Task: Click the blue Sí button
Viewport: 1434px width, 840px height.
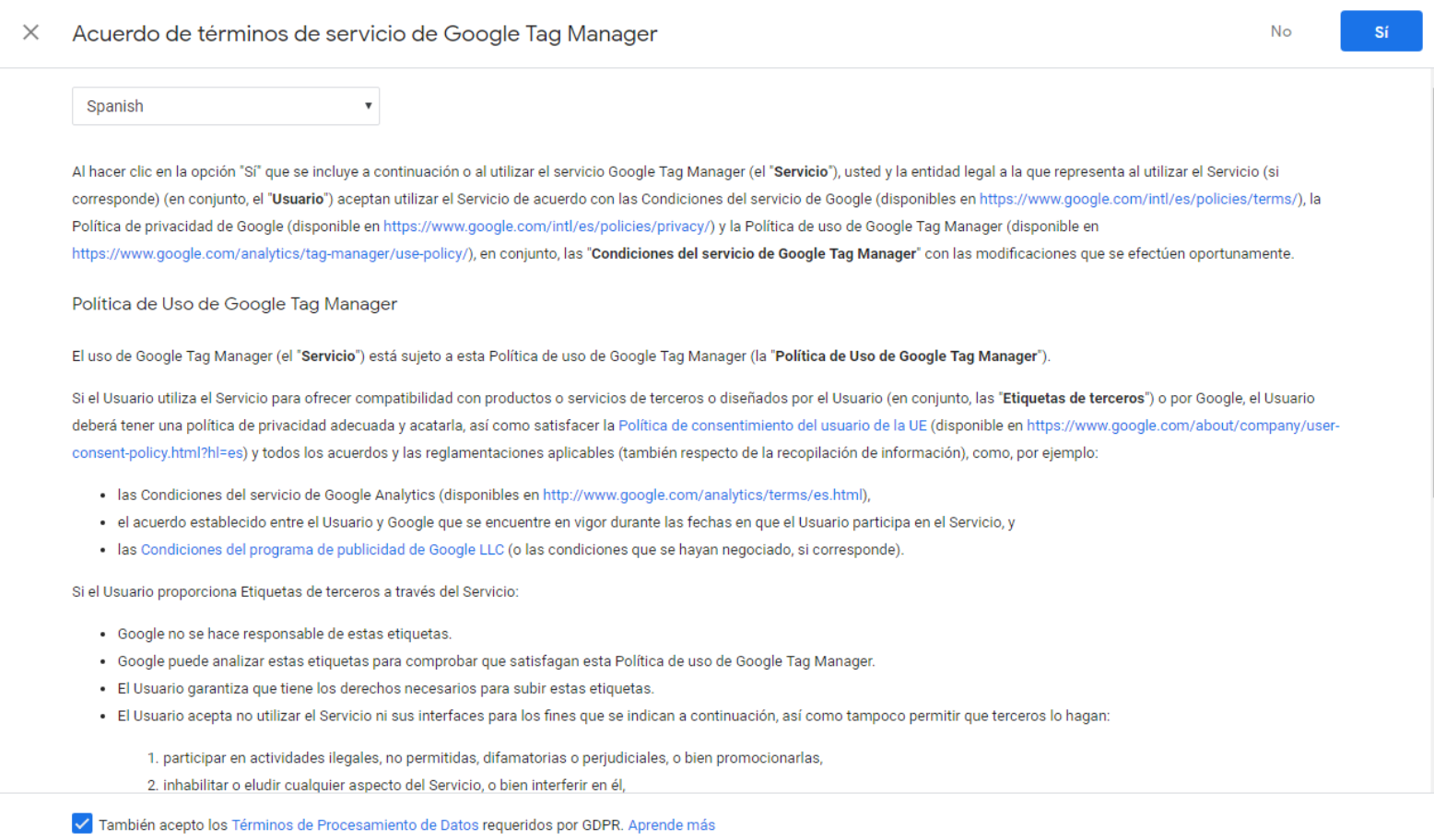Action: (1381, 31)
